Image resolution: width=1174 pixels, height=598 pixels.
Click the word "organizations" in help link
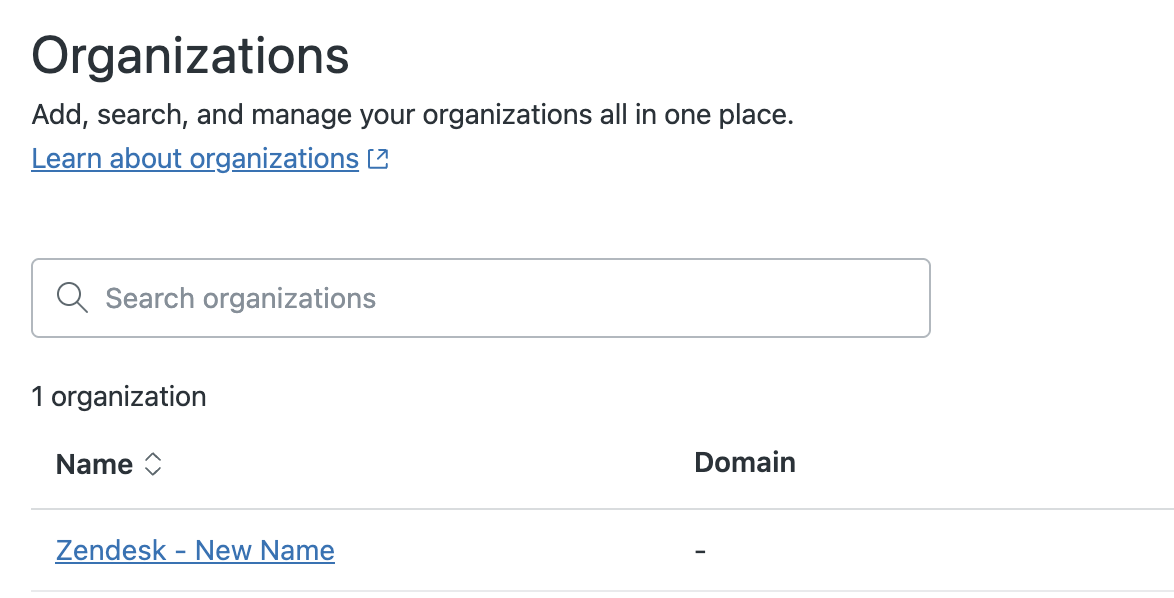pyautogui.click(x=274, y=159)
